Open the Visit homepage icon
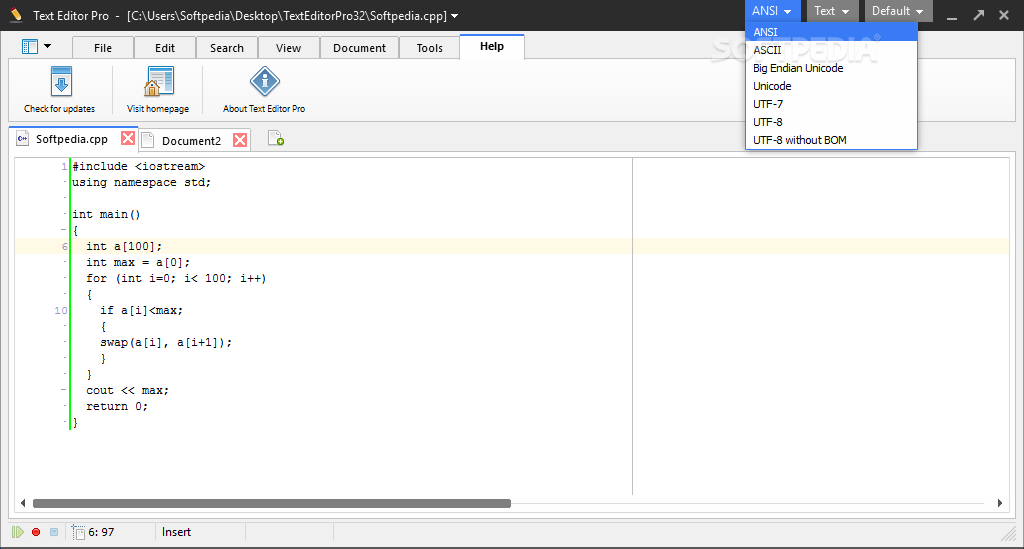1024x549 pixels. point(159,82)
